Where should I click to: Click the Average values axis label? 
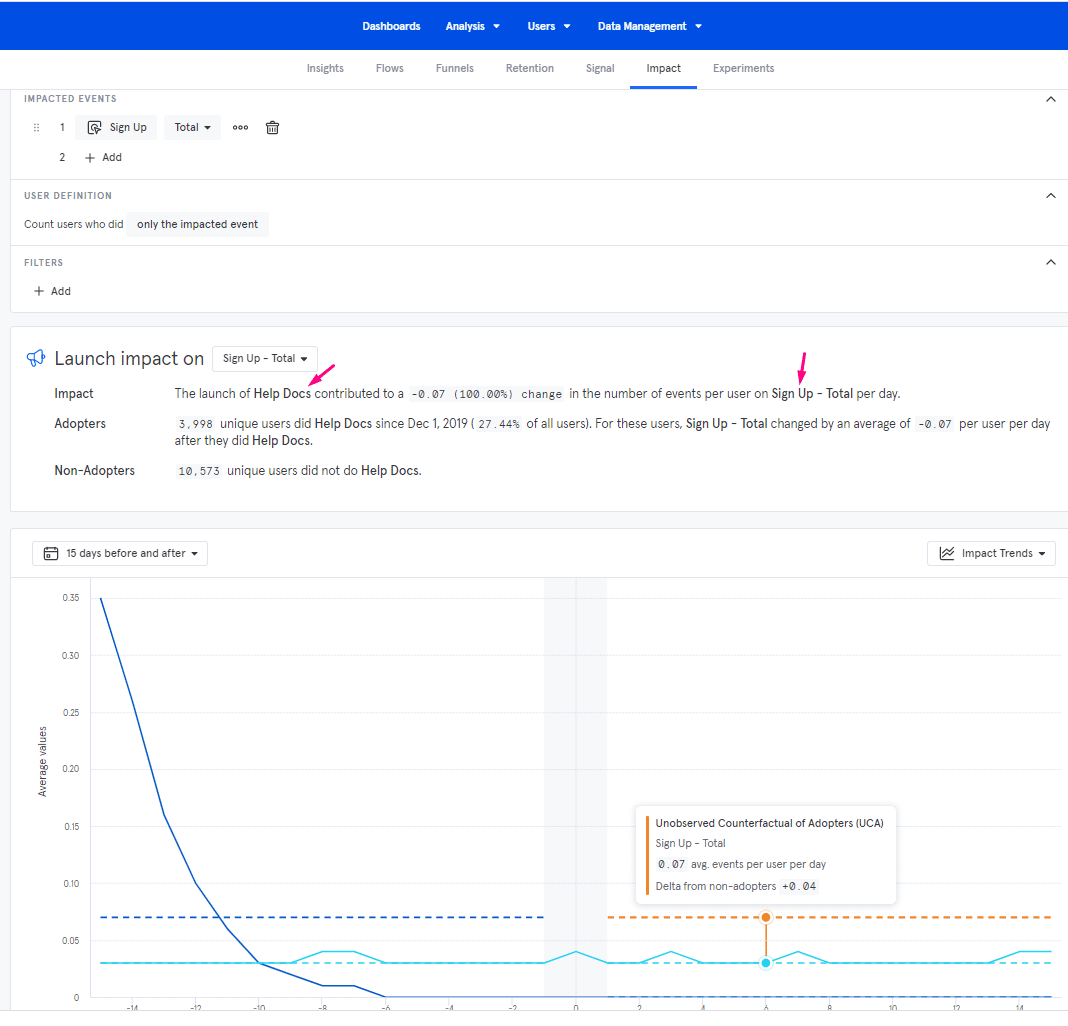pyautogui.click(x=42, y=761)
